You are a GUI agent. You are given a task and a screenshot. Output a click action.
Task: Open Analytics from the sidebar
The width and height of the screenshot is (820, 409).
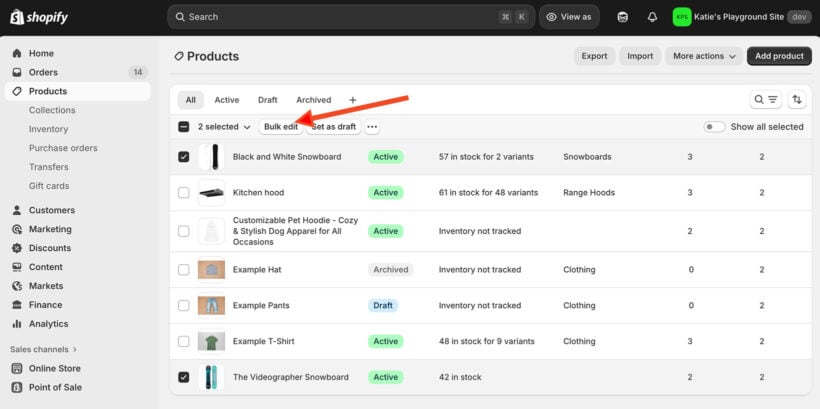coord(48,324)
